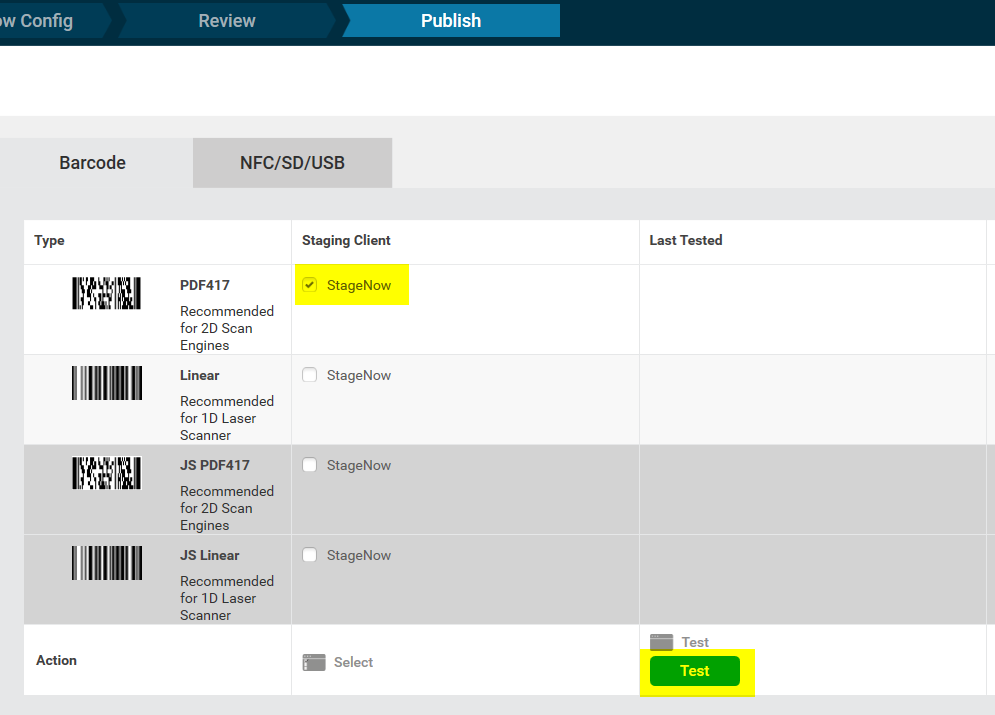Click the JS PDF417 barcode image
The width and height of the screenshot is (995, 715).
106,473
